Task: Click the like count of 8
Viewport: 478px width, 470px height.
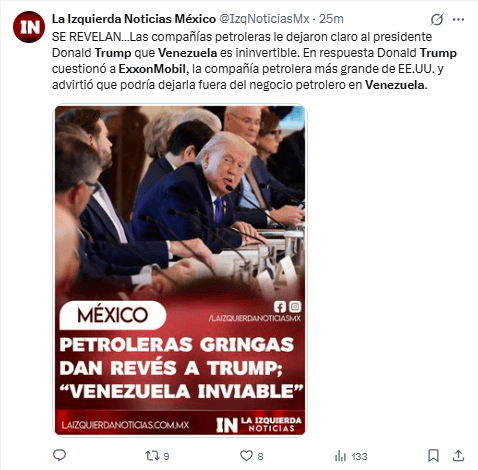Action: [260, 456]
